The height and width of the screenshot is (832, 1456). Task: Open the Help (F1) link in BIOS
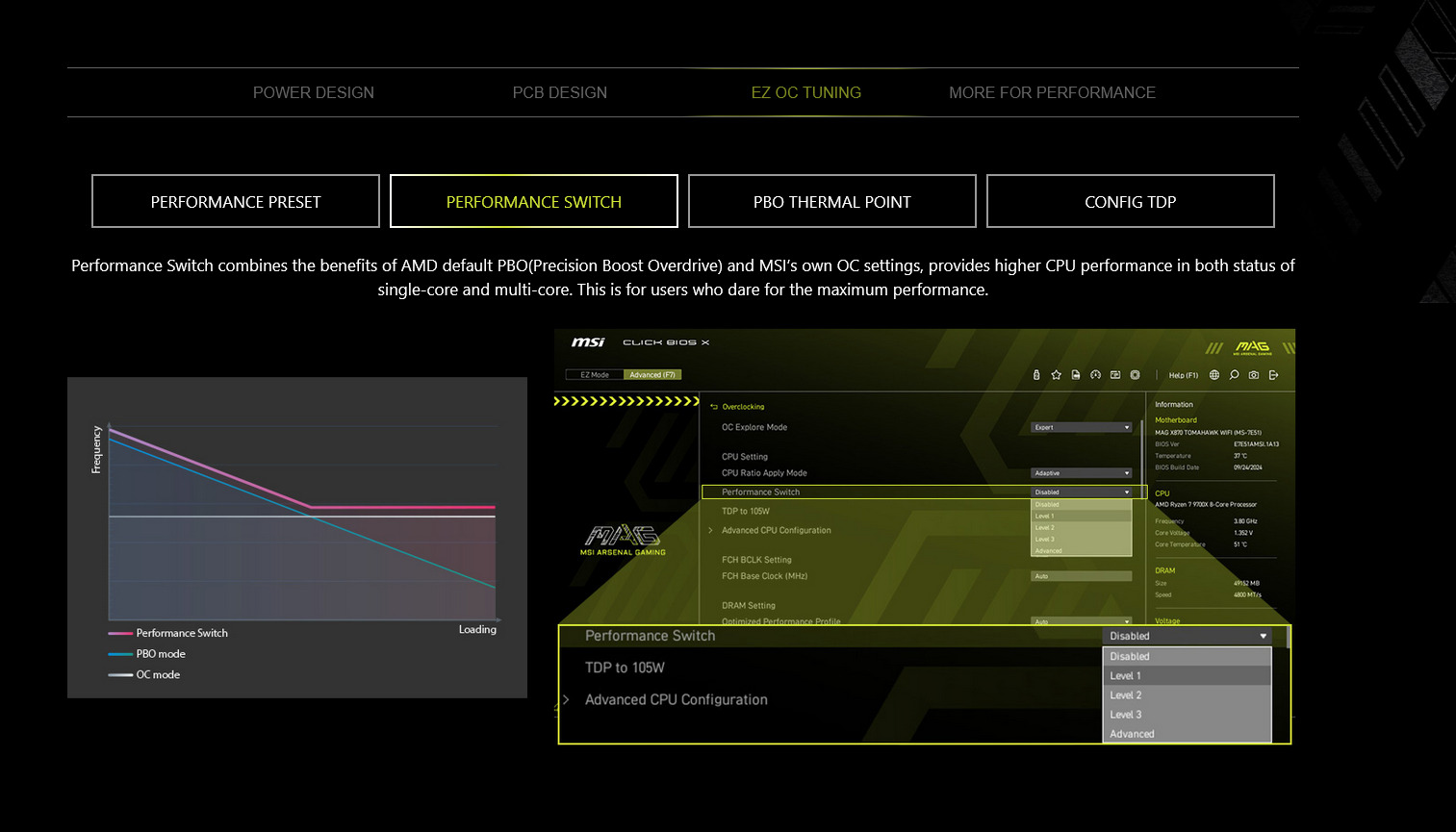(x=1184, y=375)
